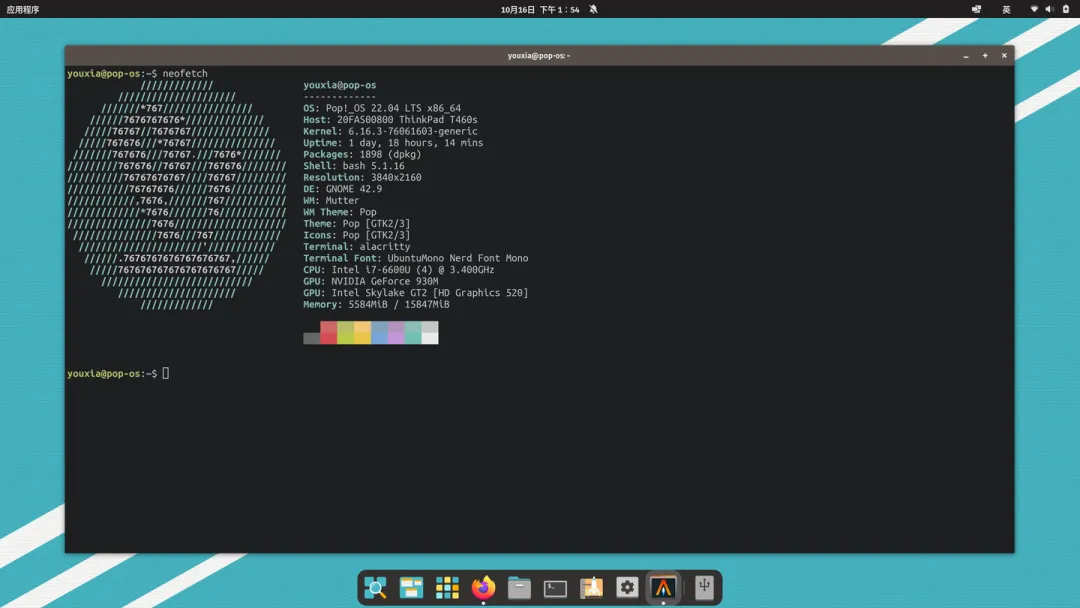Open the window tiling indicator in top bar
The image size is (1080, 608).
click(976, 9)
